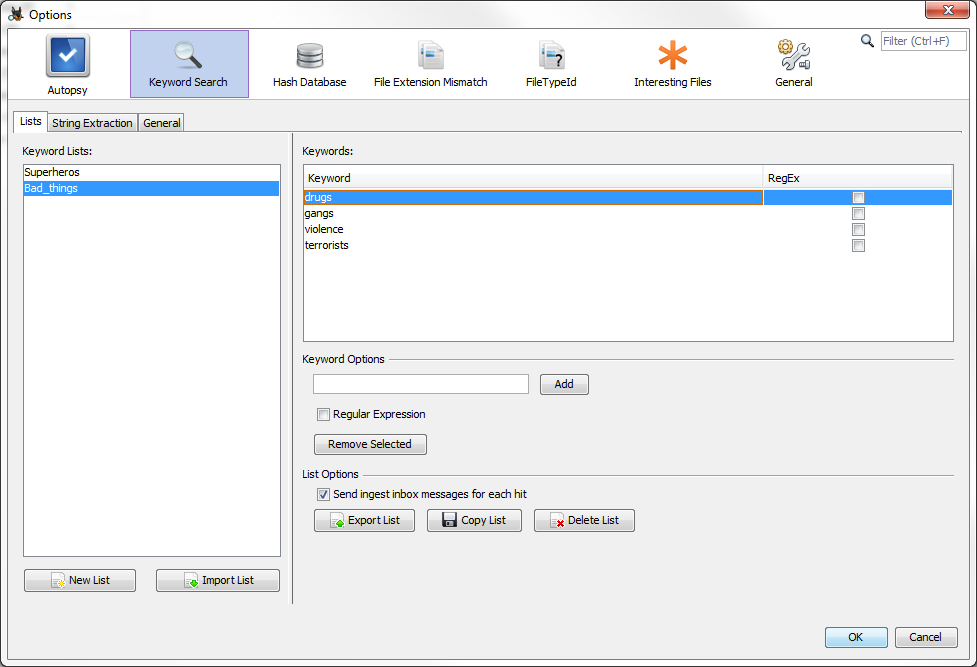
Task: Open the General wrench-and-gear category
Action: tap(793, 65)
